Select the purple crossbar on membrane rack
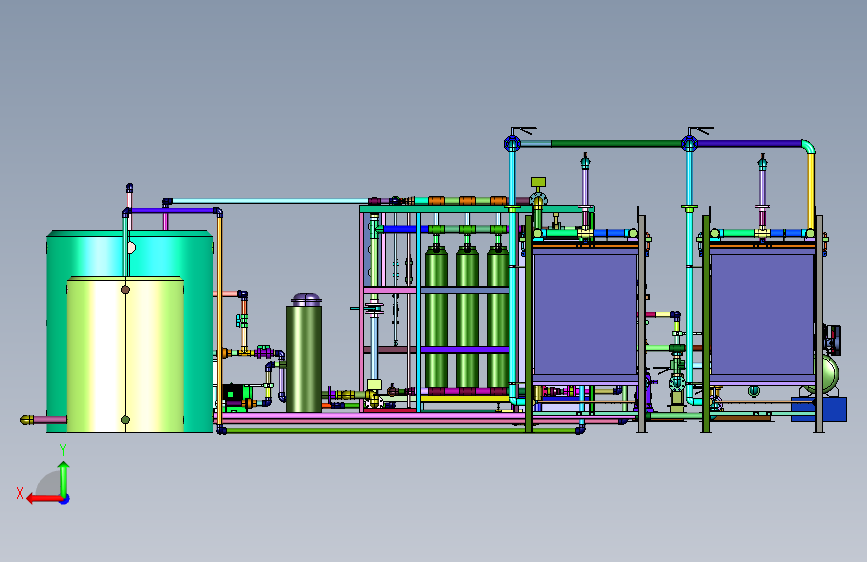 (465, 350)
